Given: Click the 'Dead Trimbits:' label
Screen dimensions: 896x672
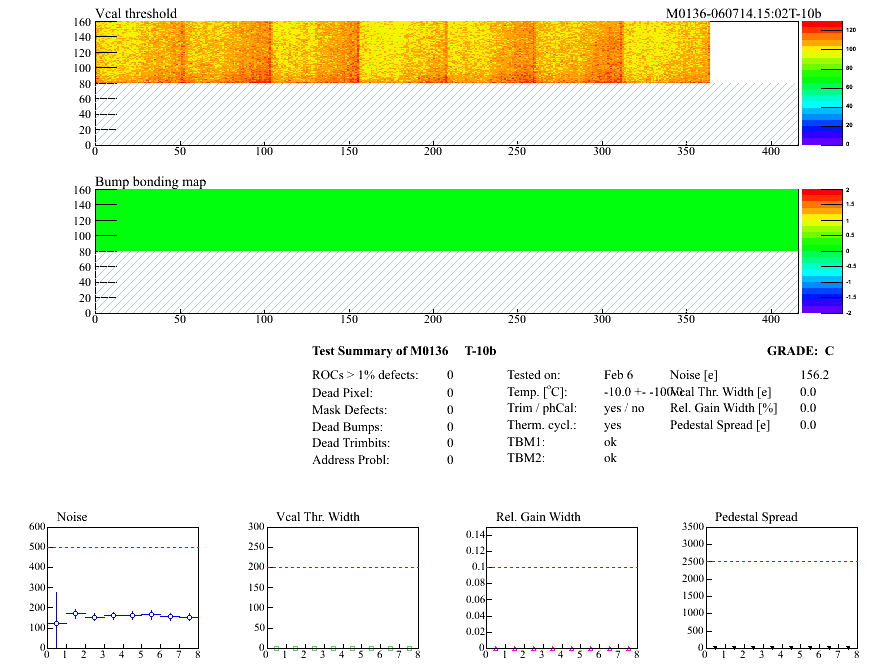Looking at the screenshot, I should click(x=351, y=443).
